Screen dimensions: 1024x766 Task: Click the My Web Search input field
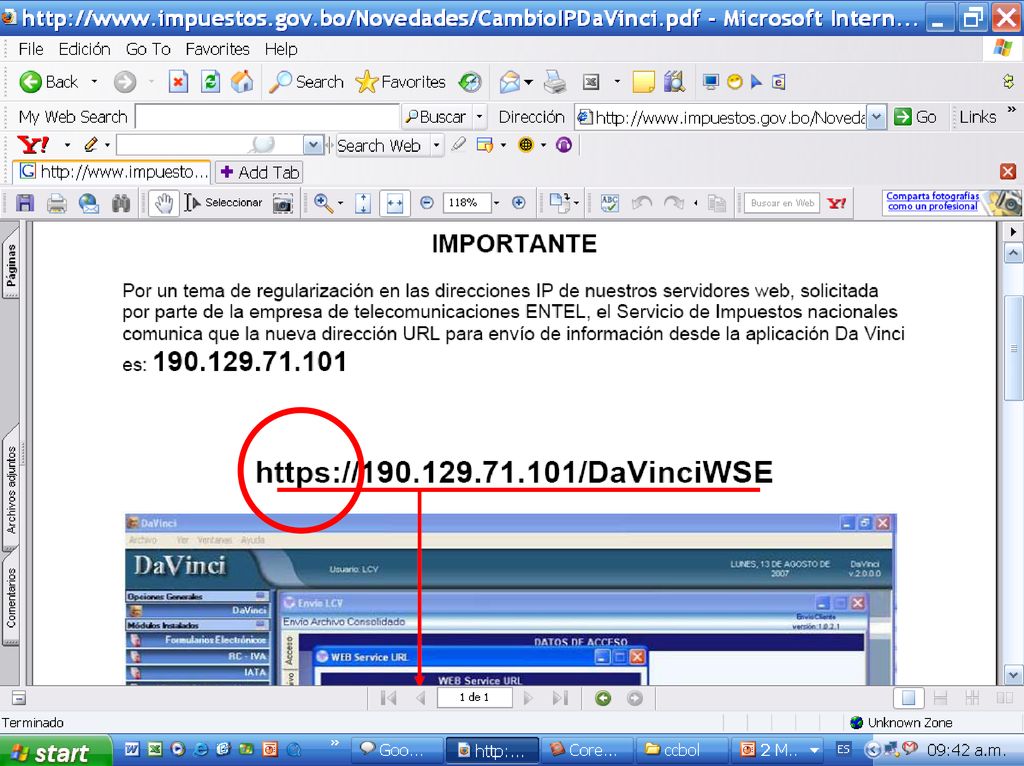pos(267,117)
